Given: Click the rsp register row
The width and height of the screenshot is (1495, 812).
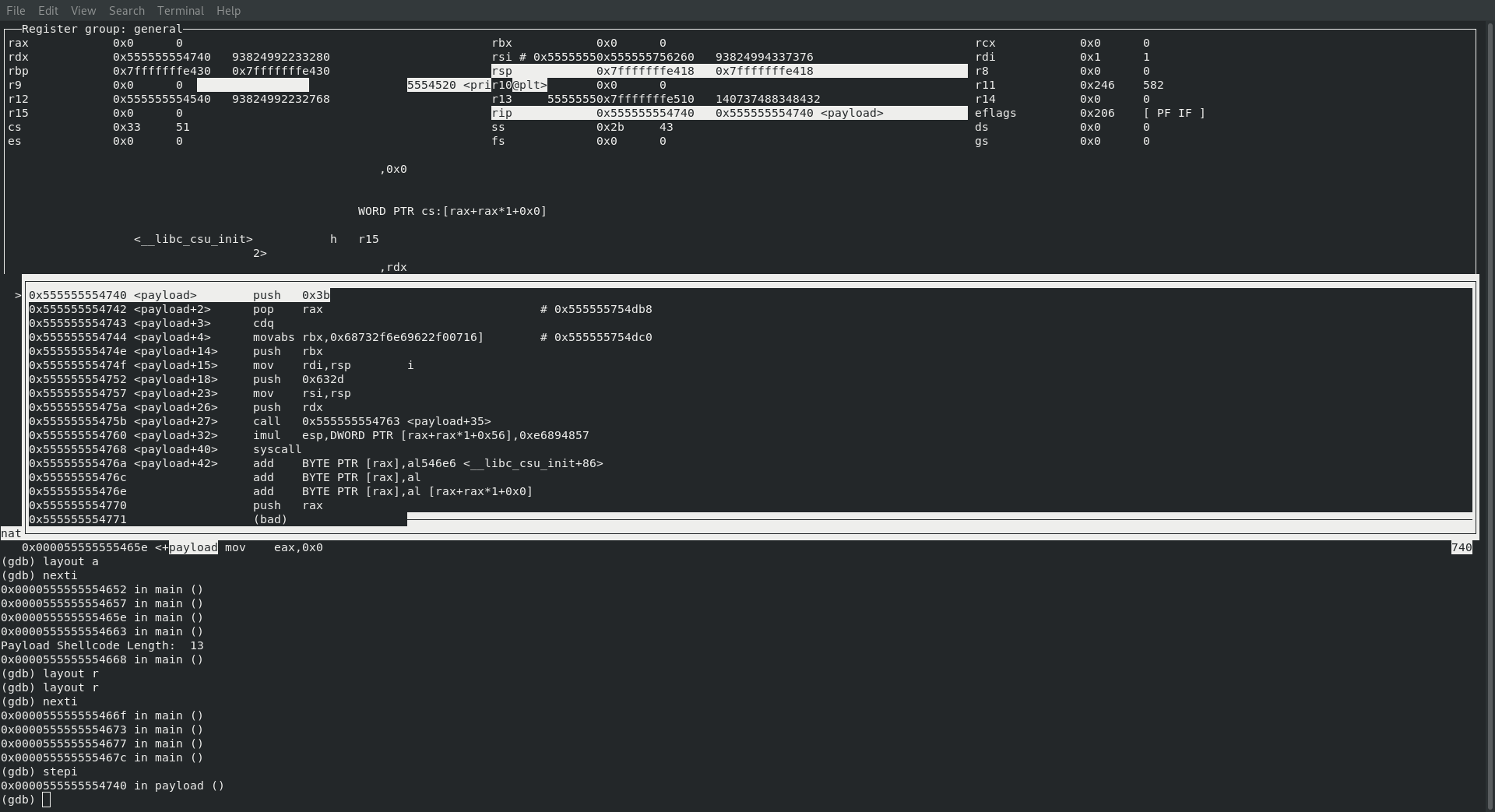Looking at the screenshot, I should (x=728, y=71).
